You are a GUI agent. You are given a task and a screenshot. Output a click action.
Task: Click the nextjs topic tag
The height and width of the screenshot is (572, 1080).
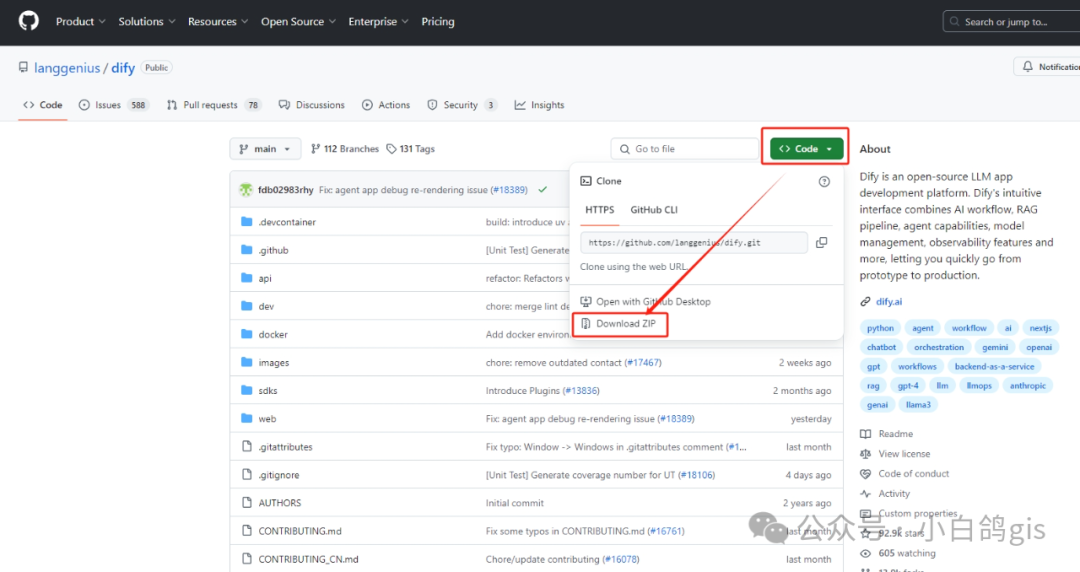(x=1040, y=328)
